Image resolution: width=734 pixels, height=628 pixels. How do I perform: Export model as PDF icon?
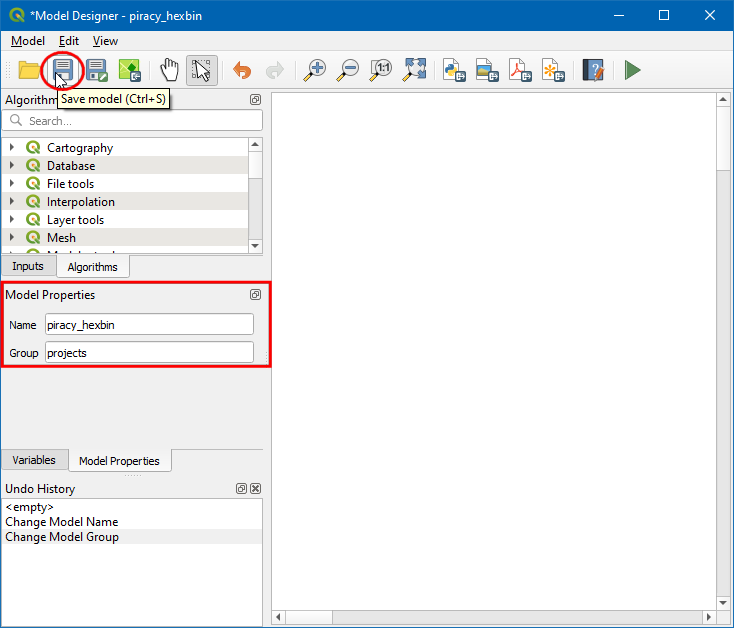[x=520, y=70]
